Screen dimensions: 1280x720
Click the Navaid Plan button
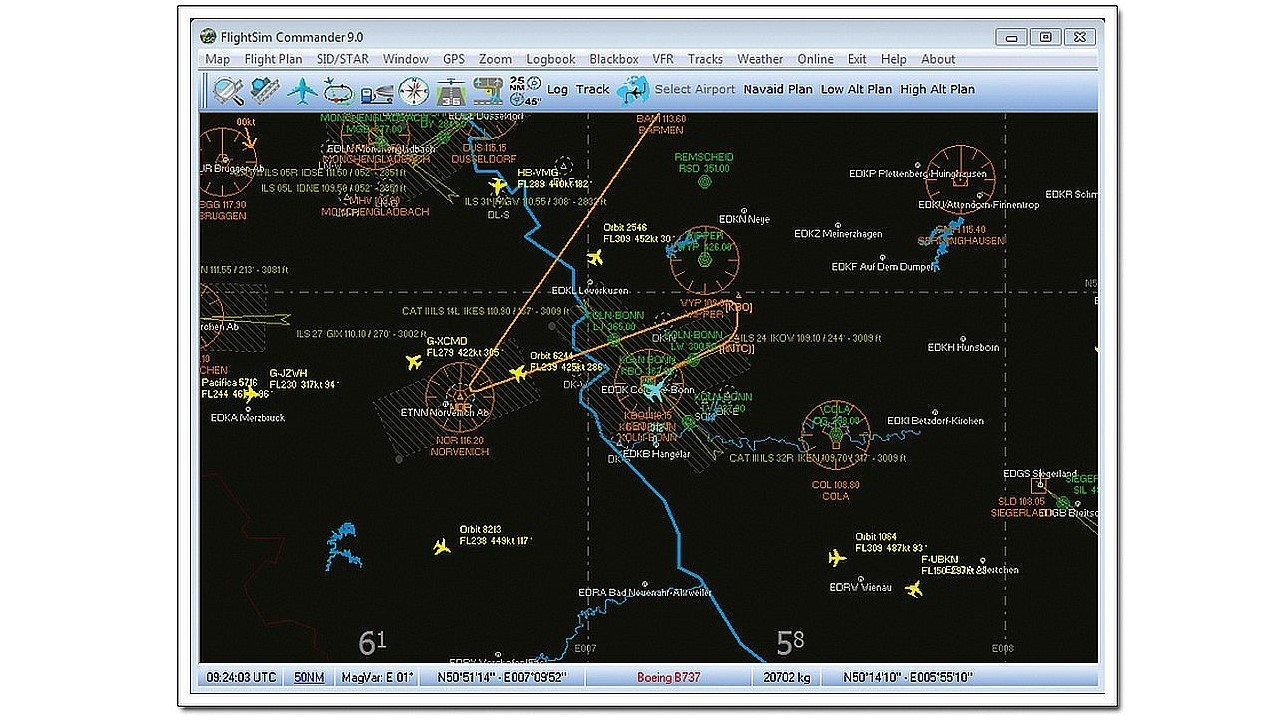778,90
